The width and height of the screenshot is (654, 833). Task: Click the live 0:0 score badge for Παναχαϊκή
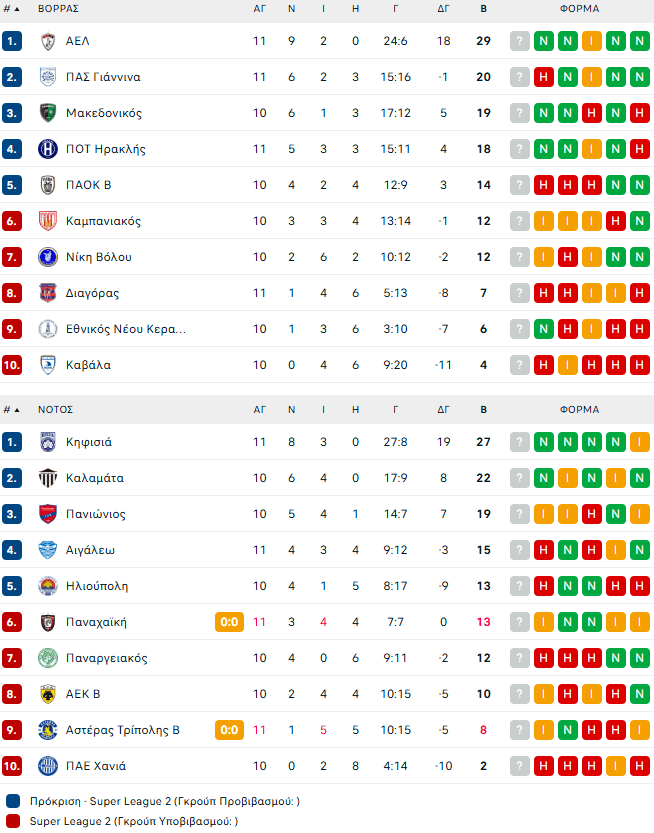click(x=229, y=622)
